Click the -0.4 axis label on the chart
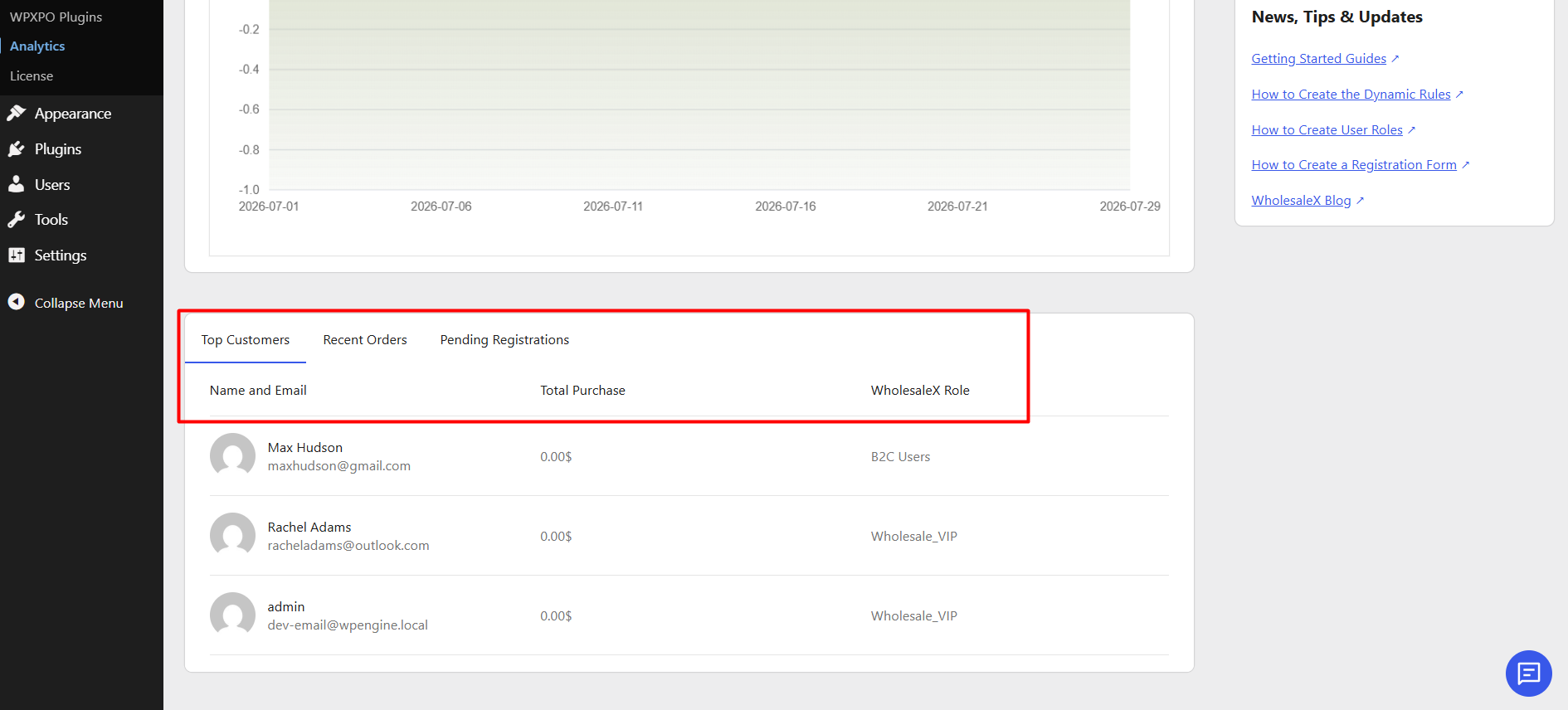This screenshot has width=1568, height=710. (x=249, y=69)
